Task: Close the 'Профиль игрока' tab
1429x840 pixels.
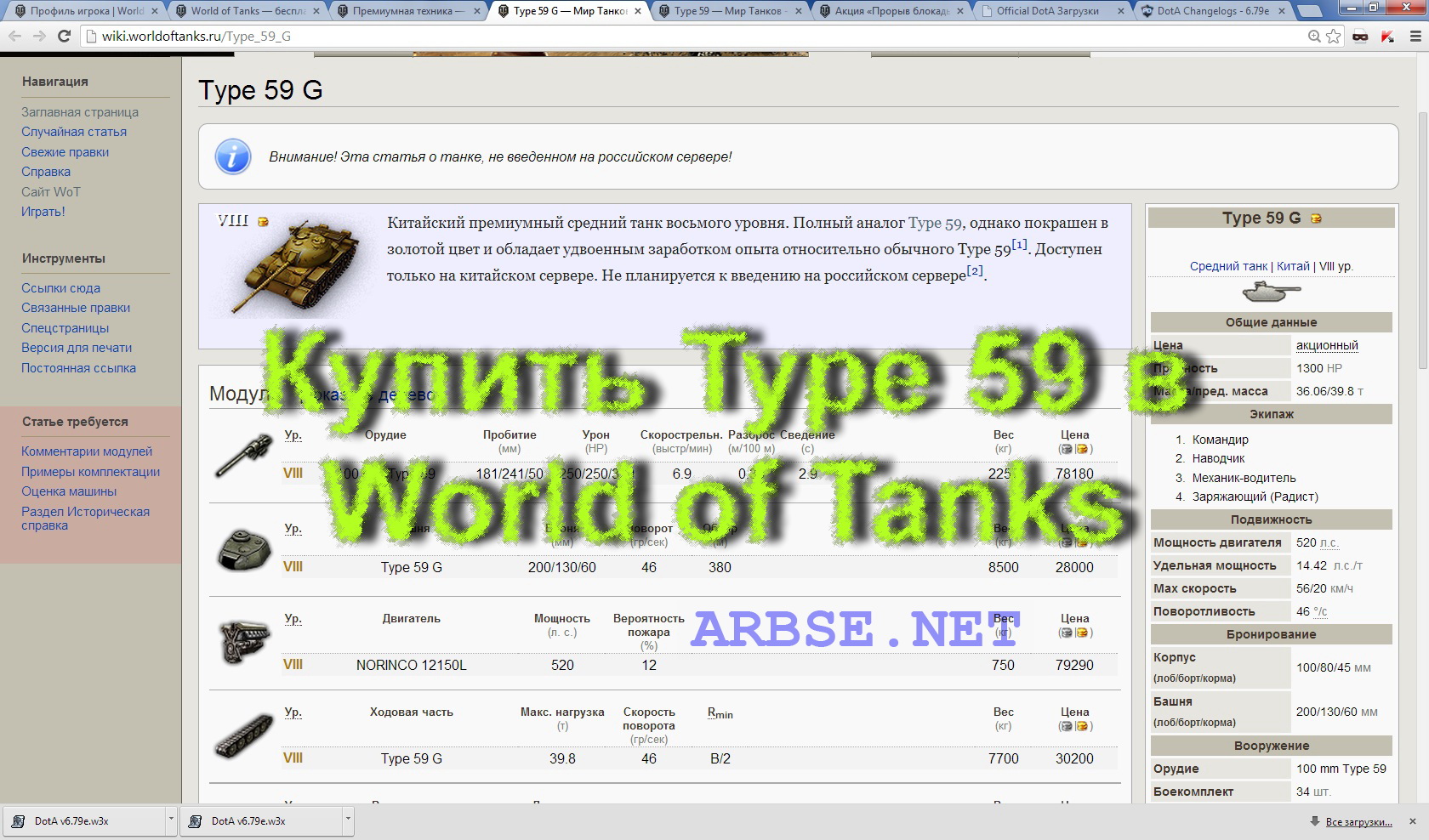Action: pos(154,11)
